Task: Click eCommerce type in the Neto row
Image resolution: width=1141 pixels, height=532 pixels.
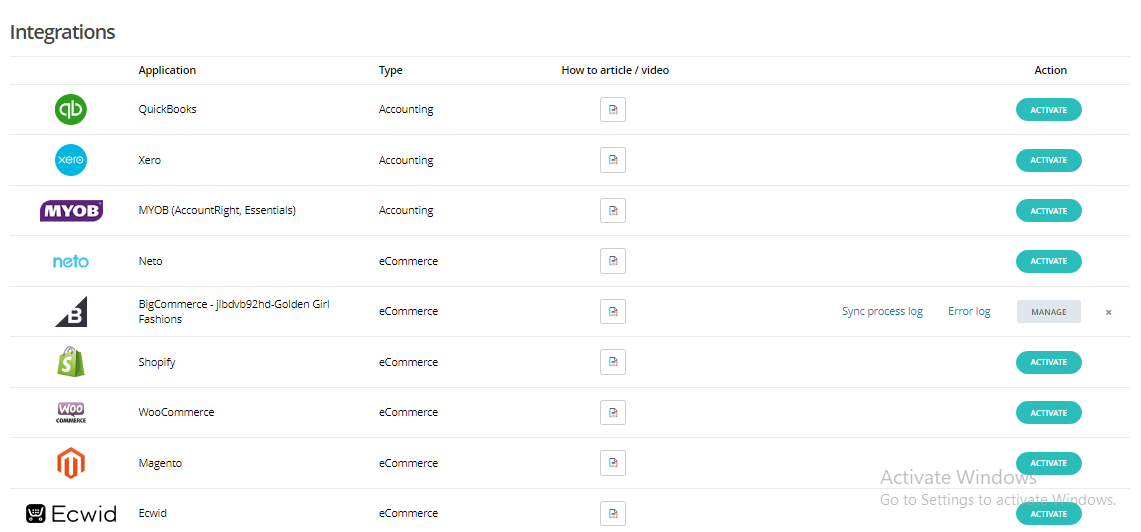Action: pos(408,261)
